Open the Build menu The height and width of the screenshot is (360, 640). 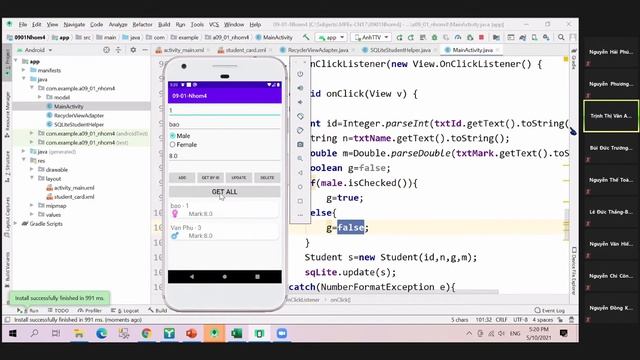point(164,24)
